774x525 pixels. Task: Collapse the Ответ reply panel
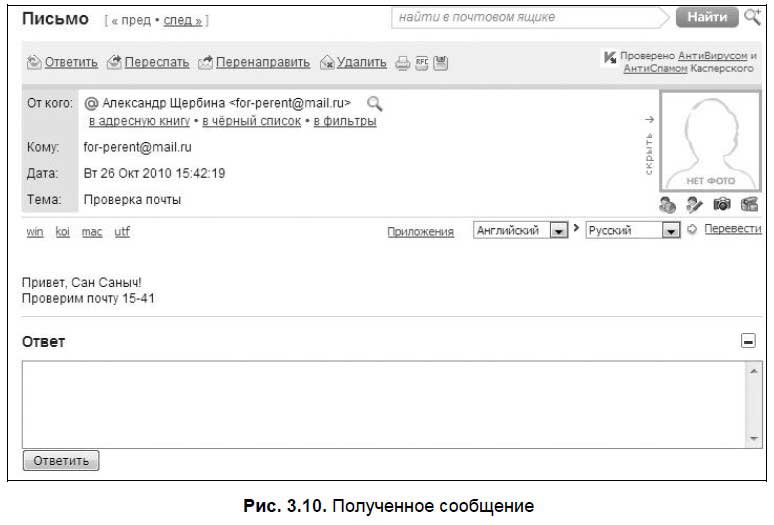tap(748, 341)
